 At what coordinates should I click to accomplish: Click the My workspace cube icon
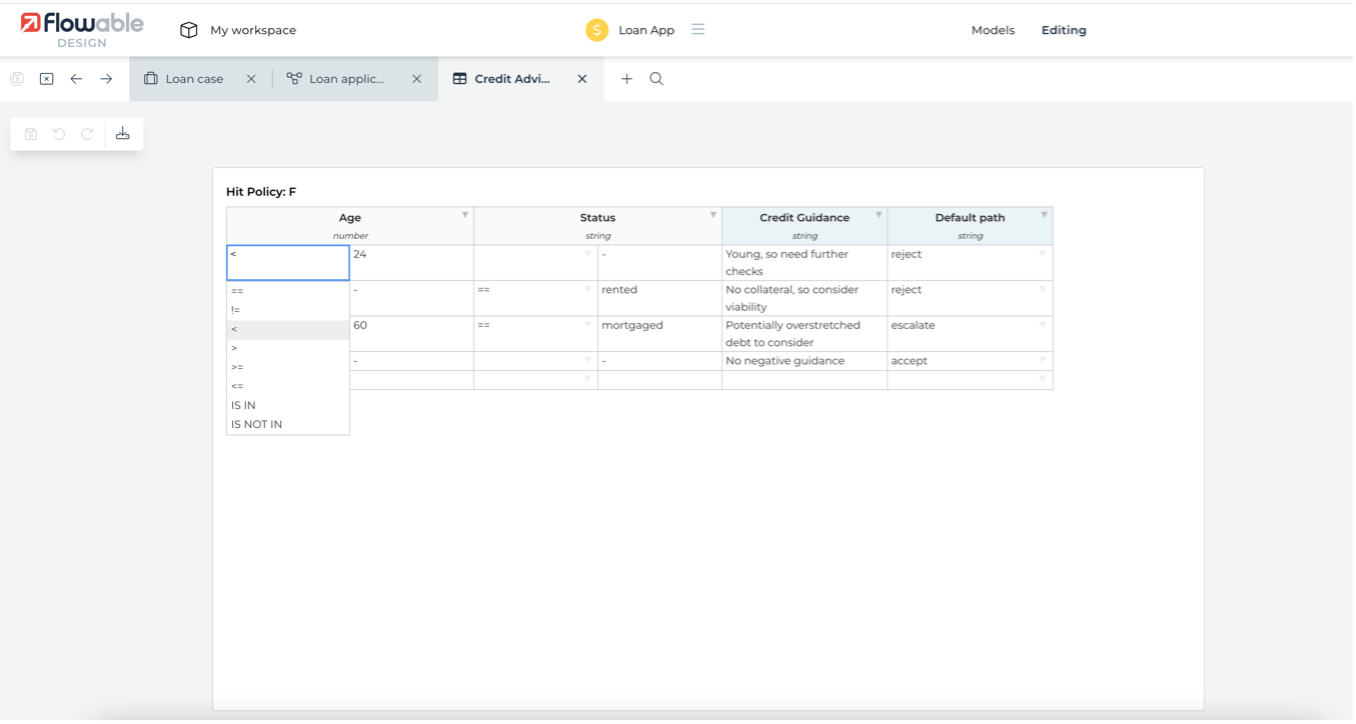[x=188, y=30]
